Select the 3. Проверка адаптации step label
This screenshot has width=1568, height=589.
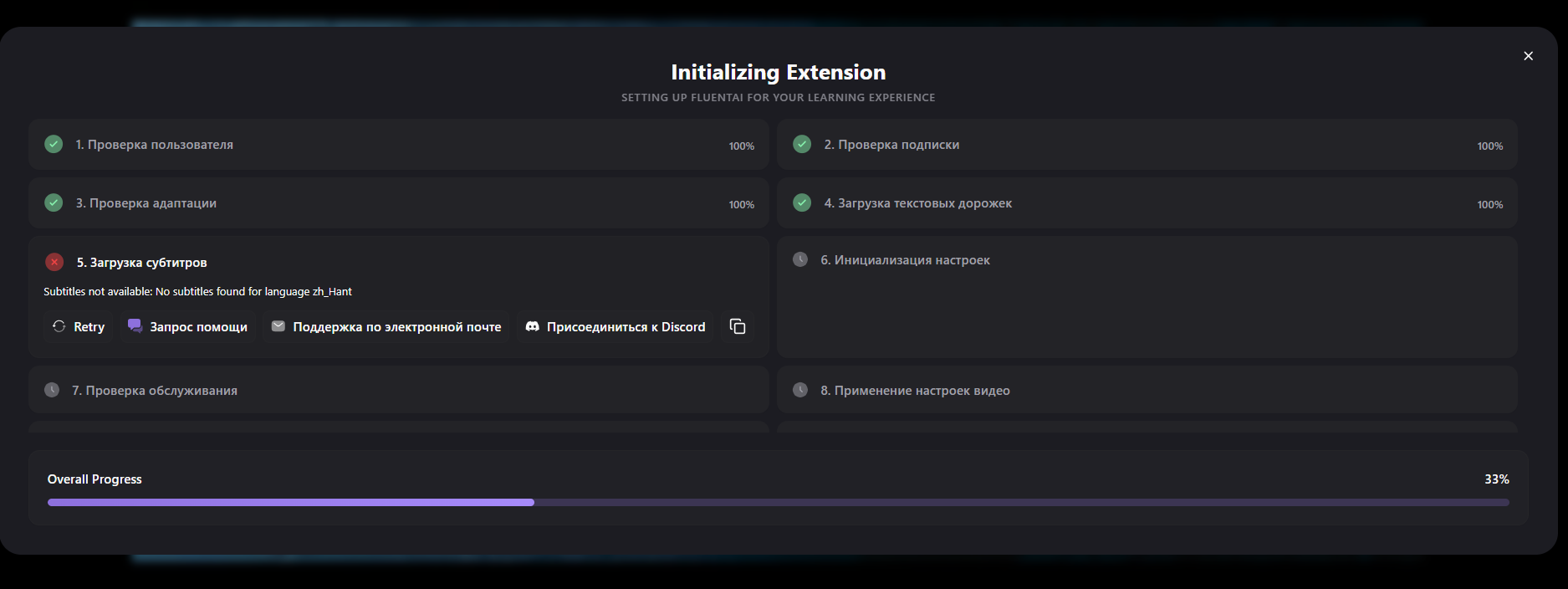click(x=146, y=203)
